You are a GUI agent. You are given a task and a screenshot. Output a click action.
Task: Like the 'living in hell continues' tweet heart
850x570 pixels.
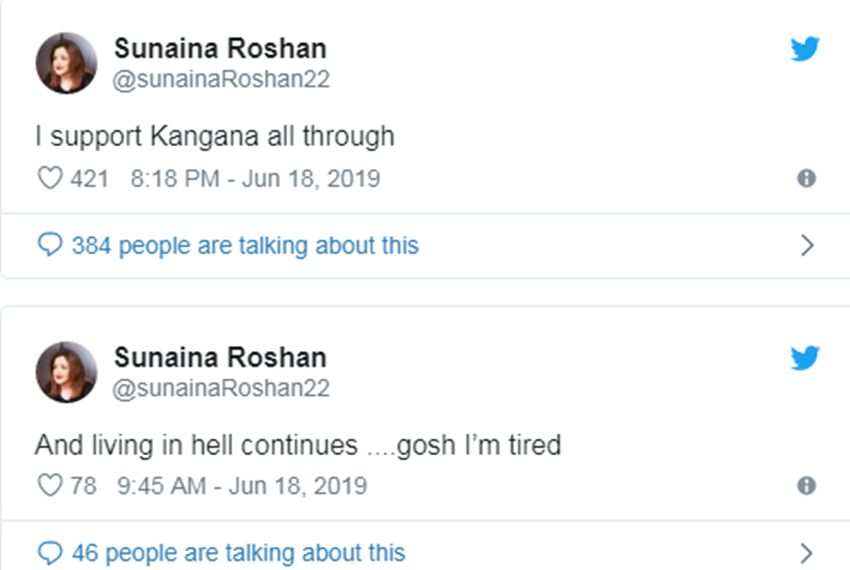tap(49, 486)
